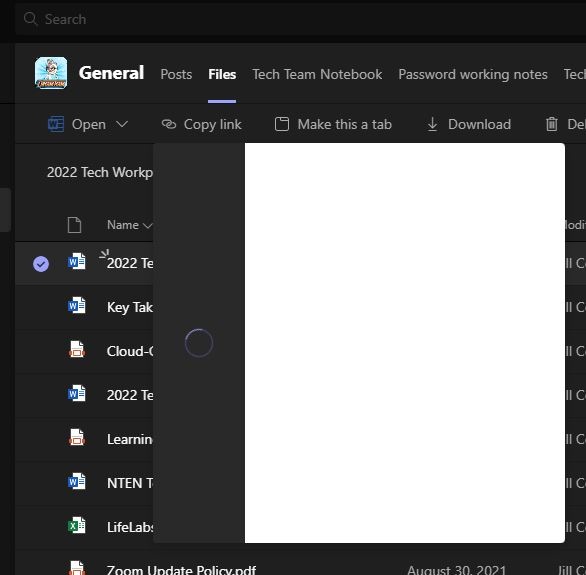This screenshot has height=575, width=586.
Task: Click the Download arrow icon
Action: click(432, 124)
